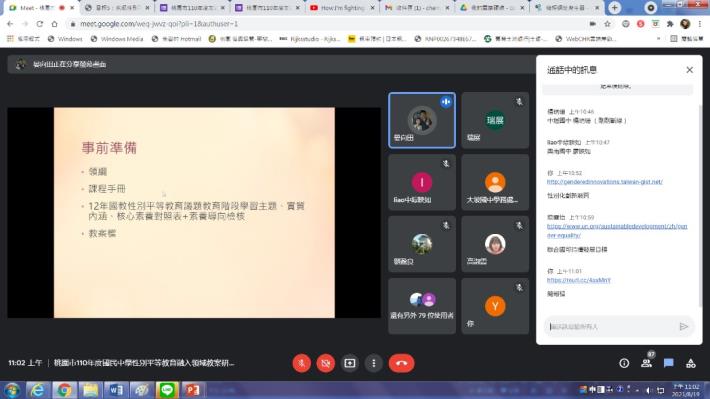
Task: Open the extensions puzzle icon
Action: pos(670,24)
